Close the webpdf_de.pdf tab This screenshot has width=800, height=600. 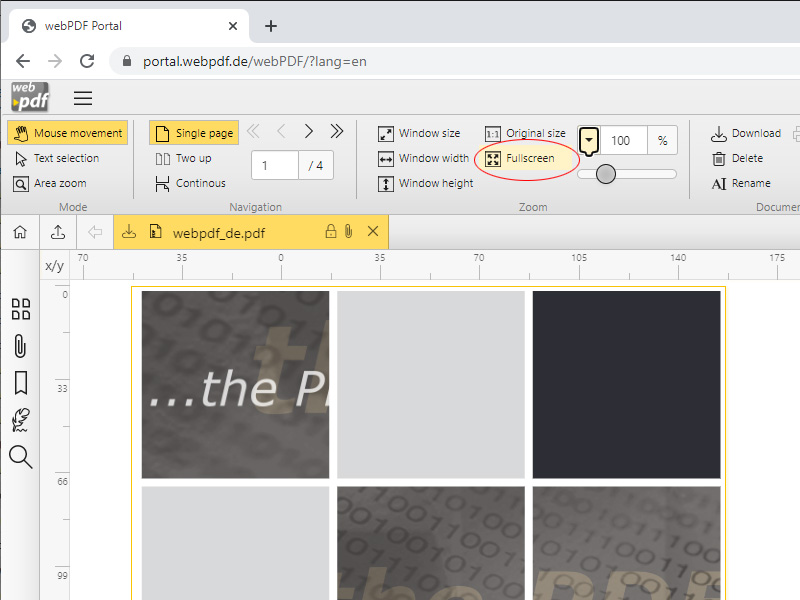(373, 232)
